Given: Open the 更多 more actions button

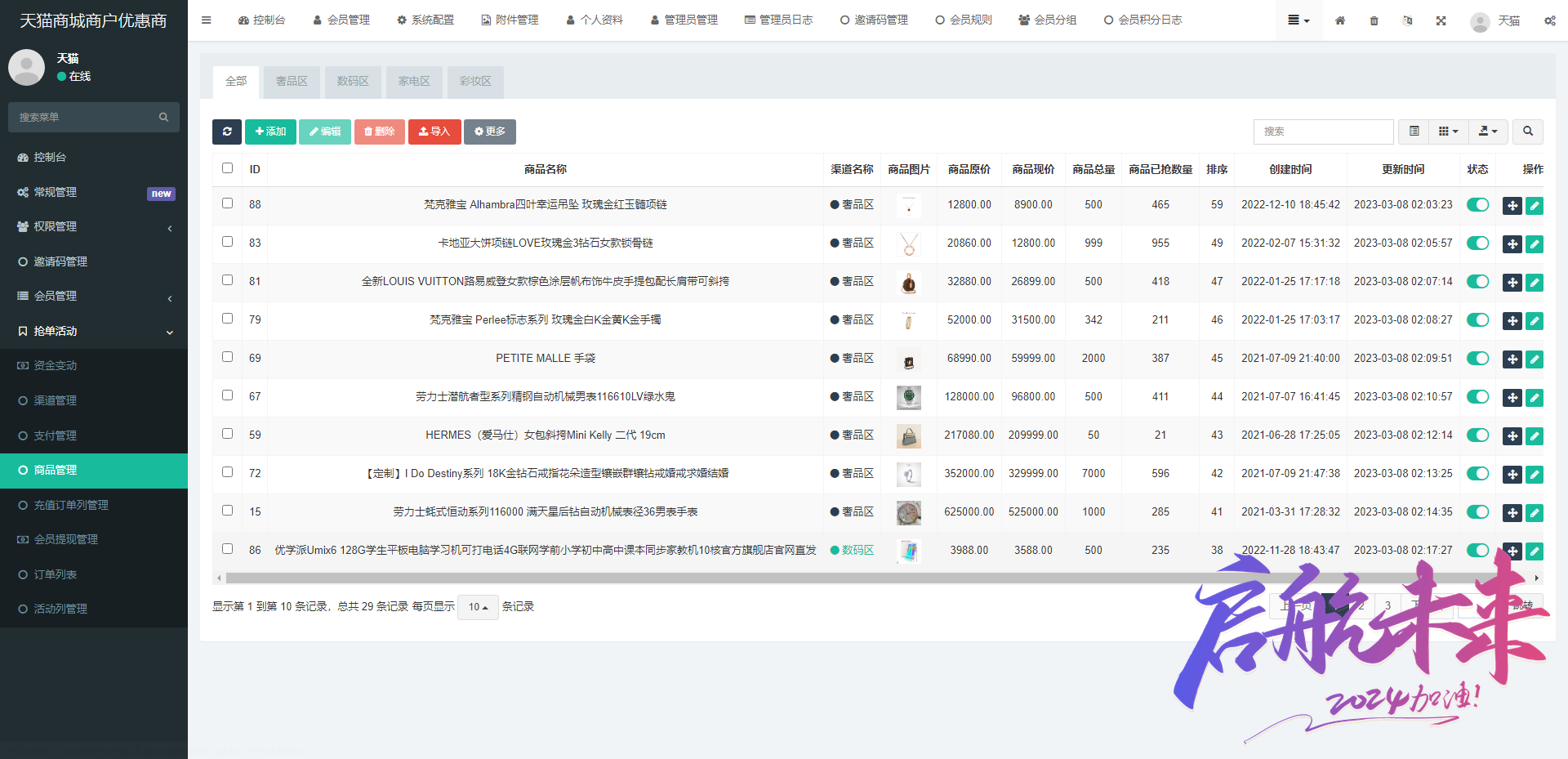Looking at the screenshot, I should coord(490,132).
